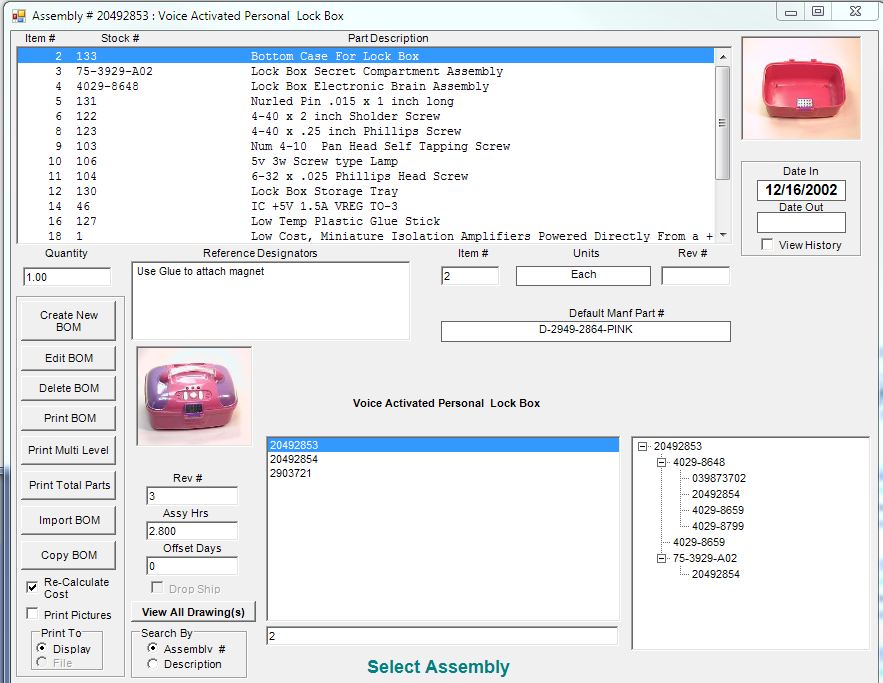Screen dimensions: 883x683
Task: Select the 4029-8799 tree item
Action: coord(717,526)
